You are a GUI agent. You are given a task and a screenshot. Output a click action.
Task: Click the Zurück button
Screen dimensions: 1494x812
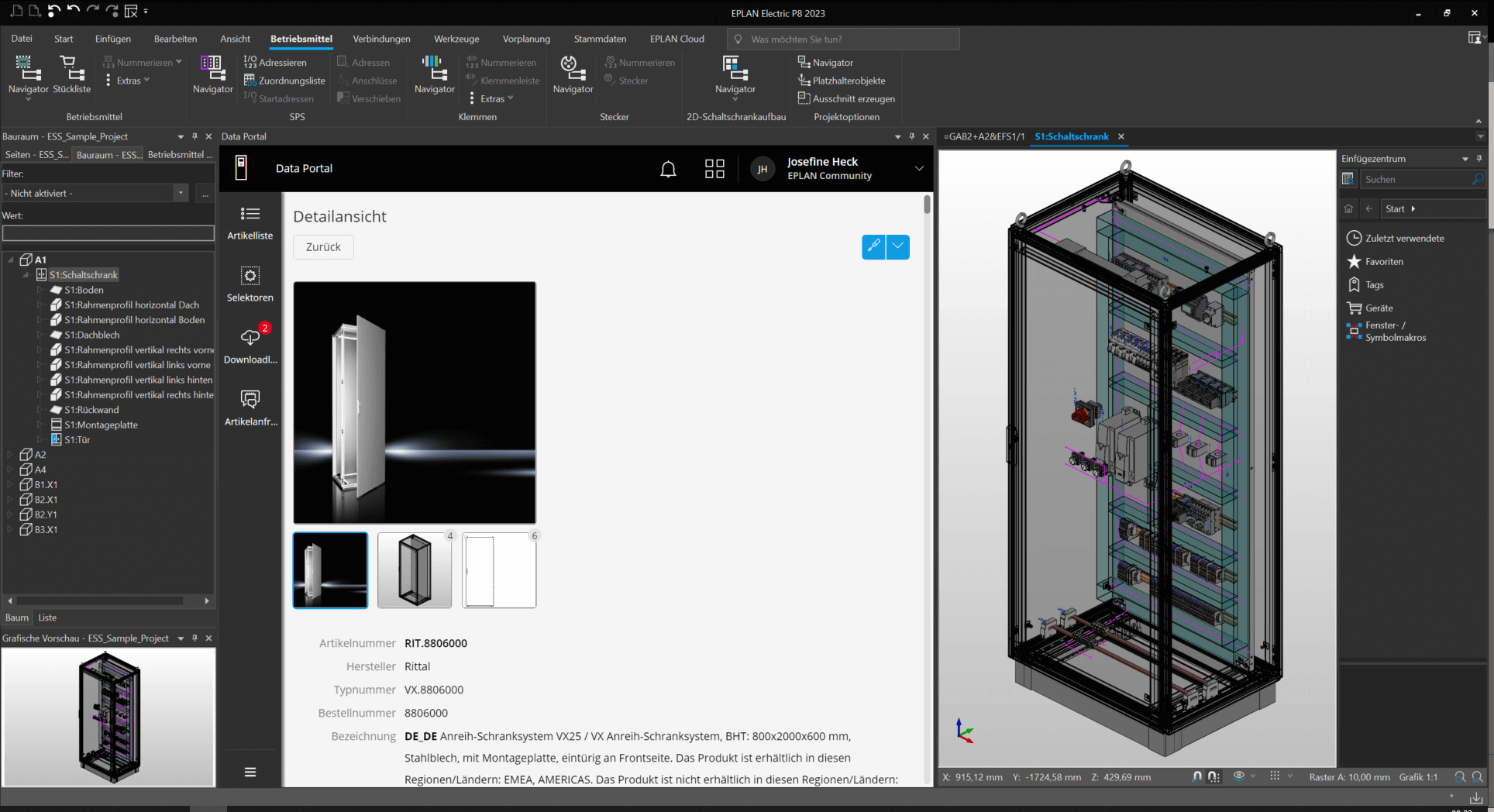323,247
